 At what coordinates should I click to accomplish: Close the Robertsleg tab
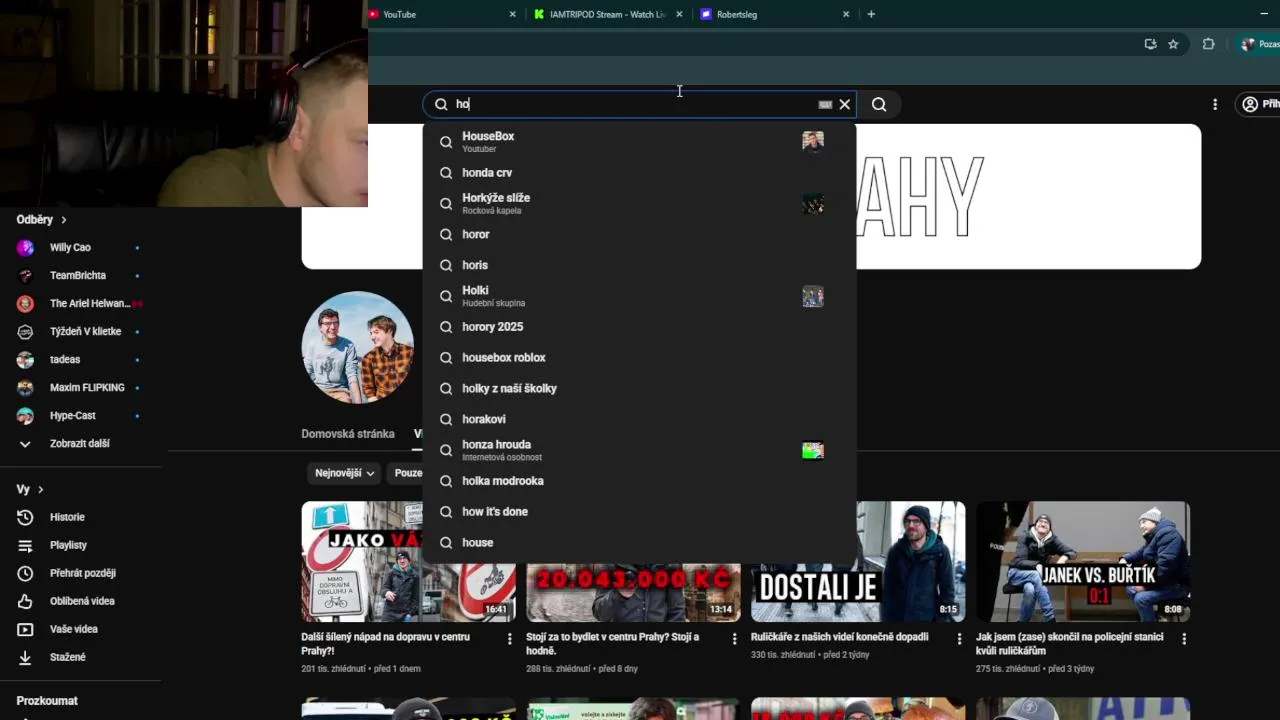[846, 14]
